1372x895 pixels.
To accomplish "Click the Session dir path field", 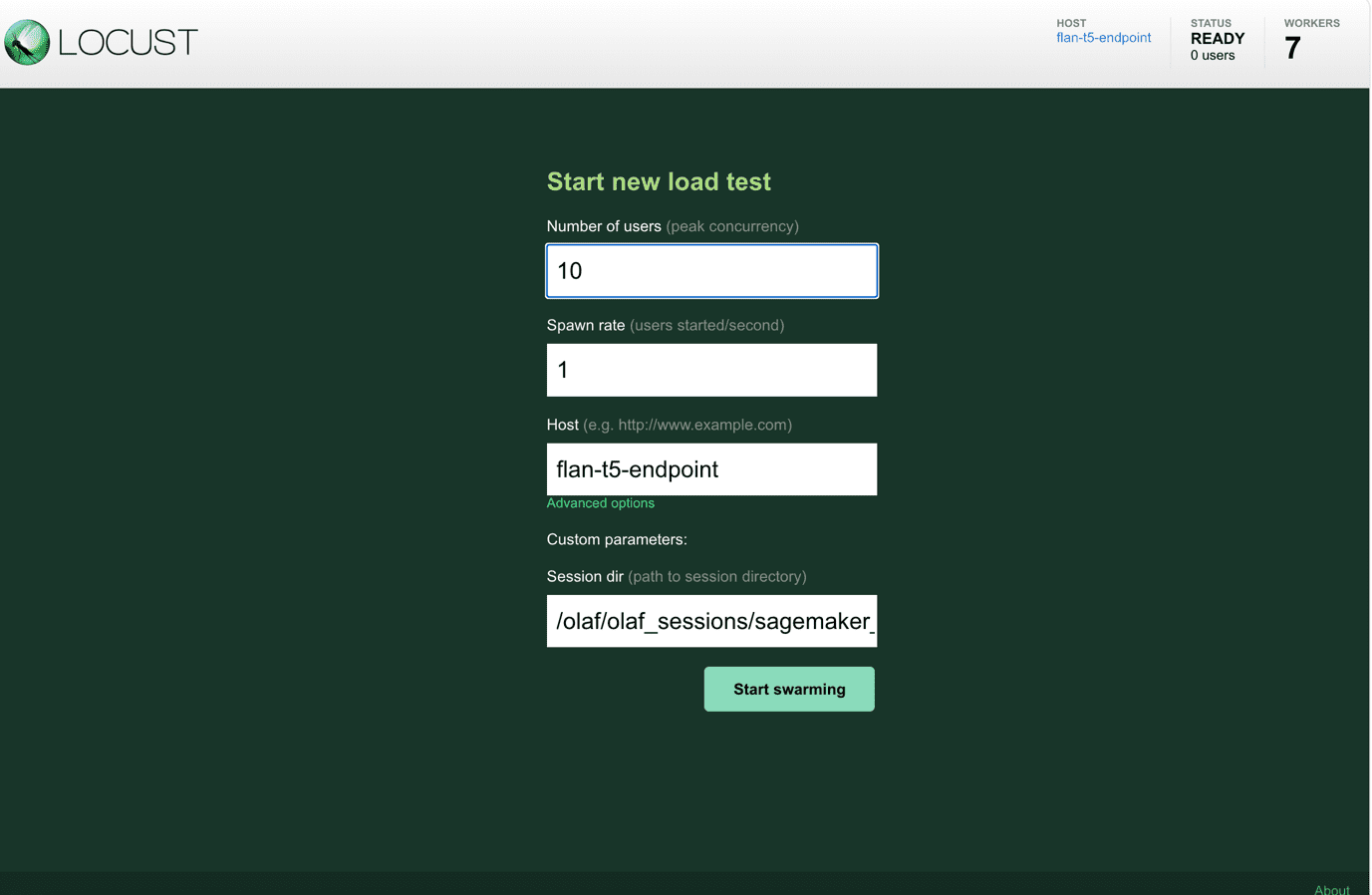I will 710,621.
